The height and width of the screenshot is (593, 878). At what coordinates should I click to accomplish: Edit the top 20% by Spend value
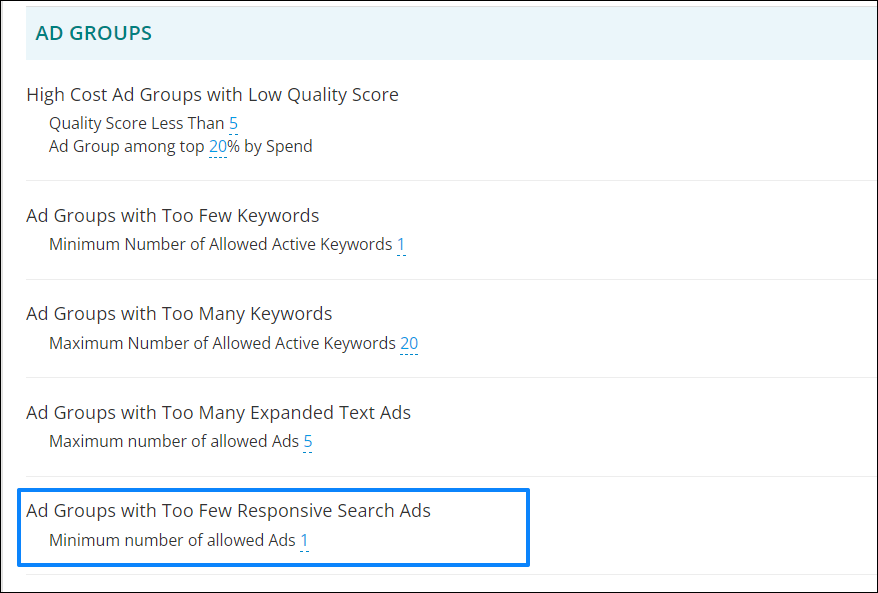click(218, 147)
